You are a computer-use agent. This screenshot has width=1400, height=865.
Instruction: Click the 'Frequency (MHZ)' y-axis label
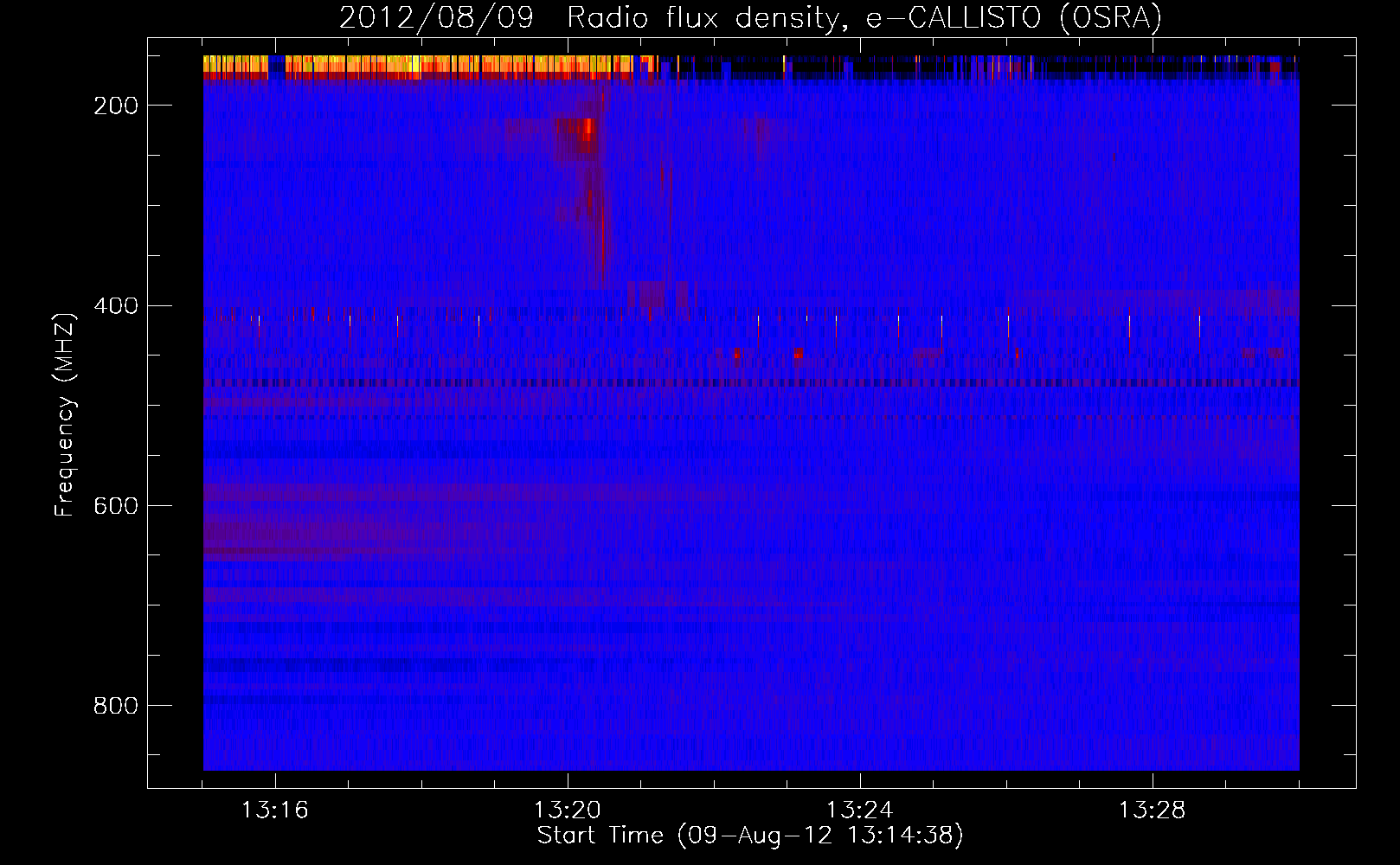(x=65, y=415)
